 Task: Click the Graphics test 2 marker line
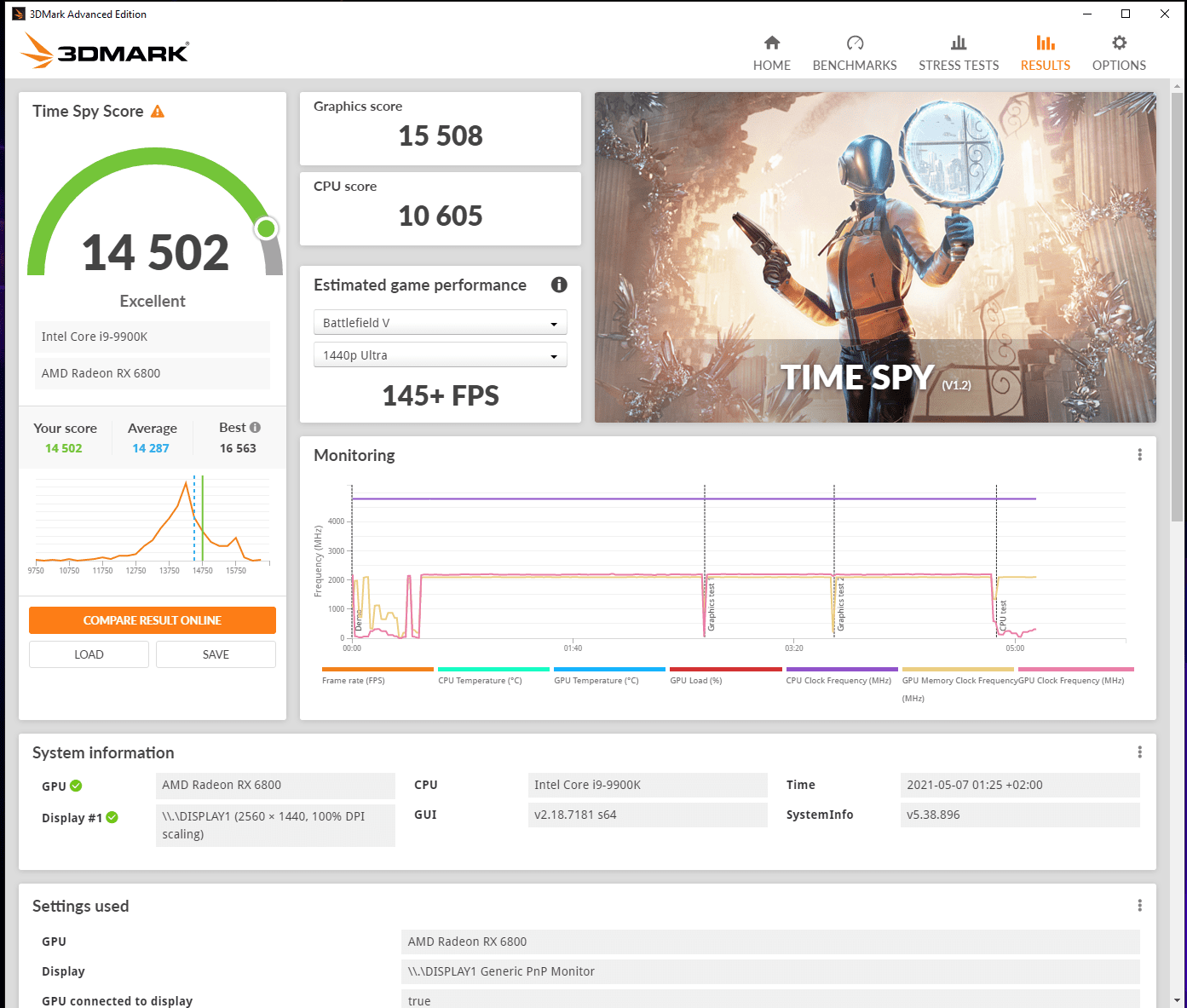pyautogui.click(x=834, y=562)
